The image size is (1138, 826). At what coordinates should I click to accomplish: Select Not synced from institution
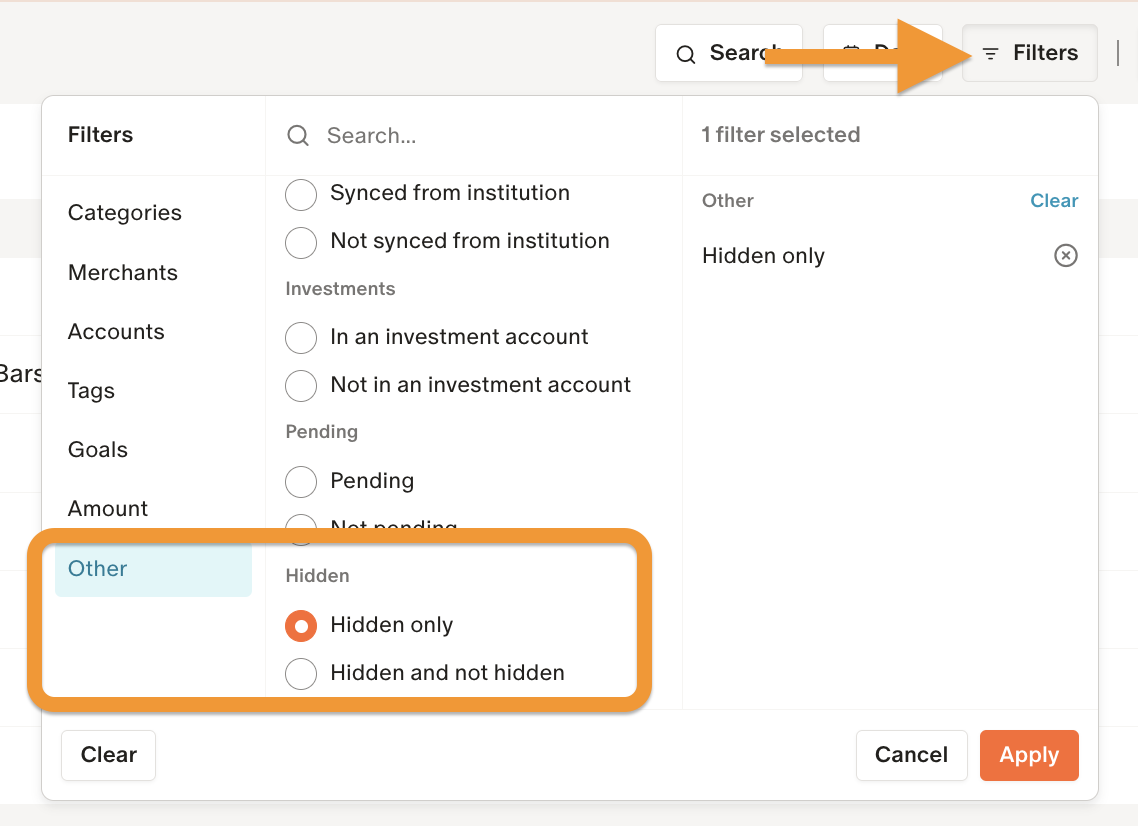click(301, 241)
